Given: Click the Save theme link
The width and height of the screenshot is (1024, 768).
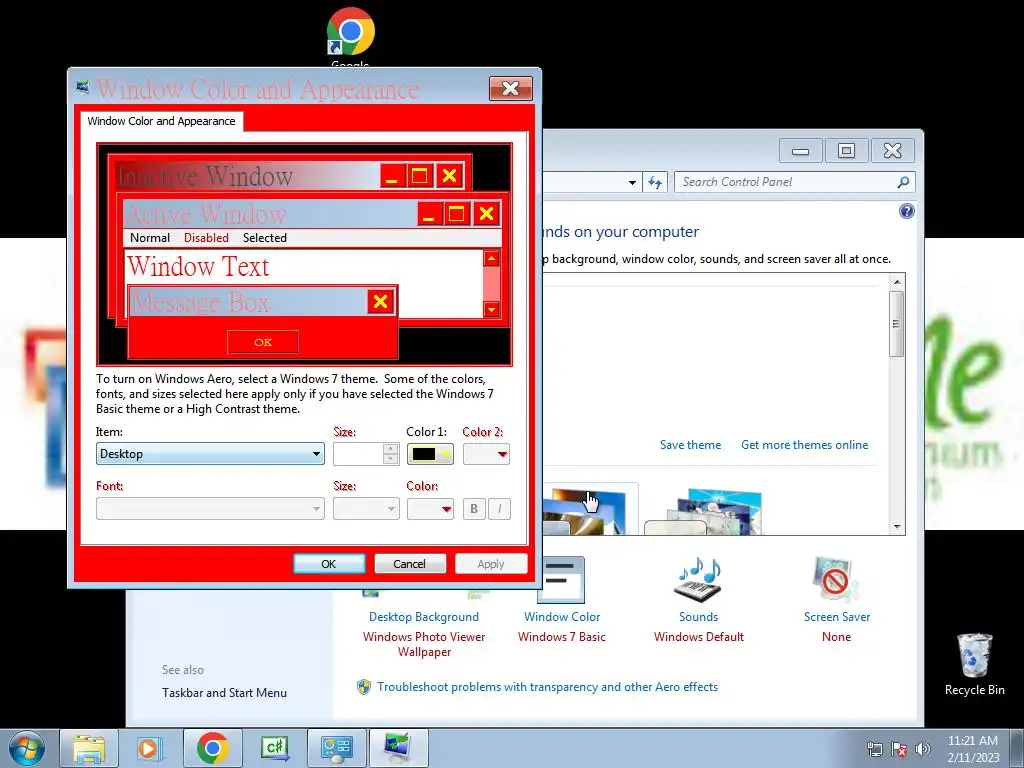Looking at the screenshot, I should coord(690,445).
